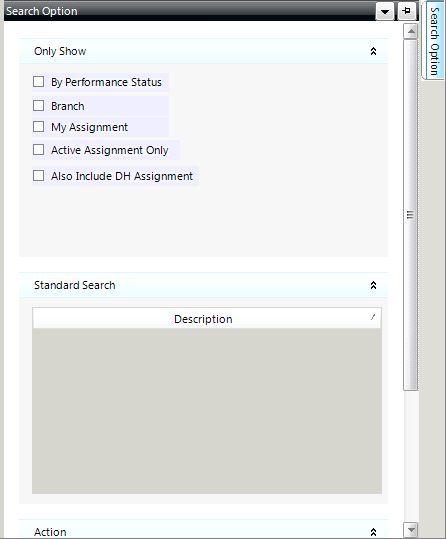This screenshot has height=539, width=446.
Task: Click the scrollbar up arrow
Action: tap(411, 32)
